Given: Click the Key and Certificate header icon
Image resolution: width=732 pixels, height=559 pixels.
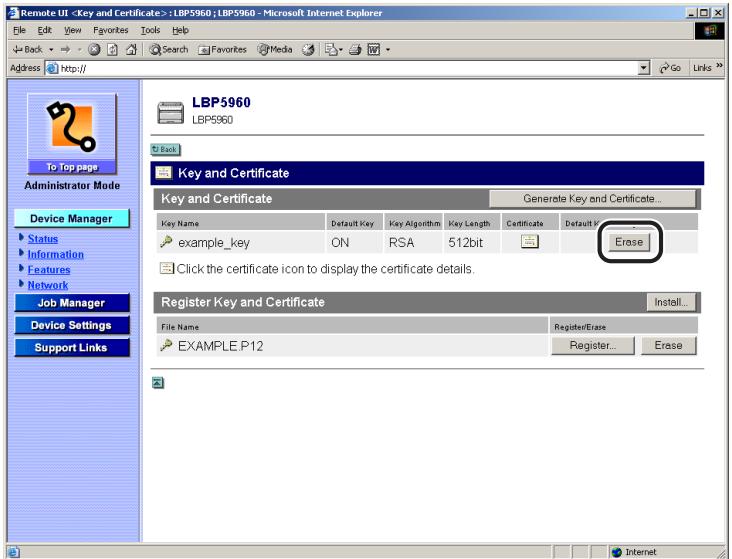Looking at the screenshot, I should coord(163,173).
